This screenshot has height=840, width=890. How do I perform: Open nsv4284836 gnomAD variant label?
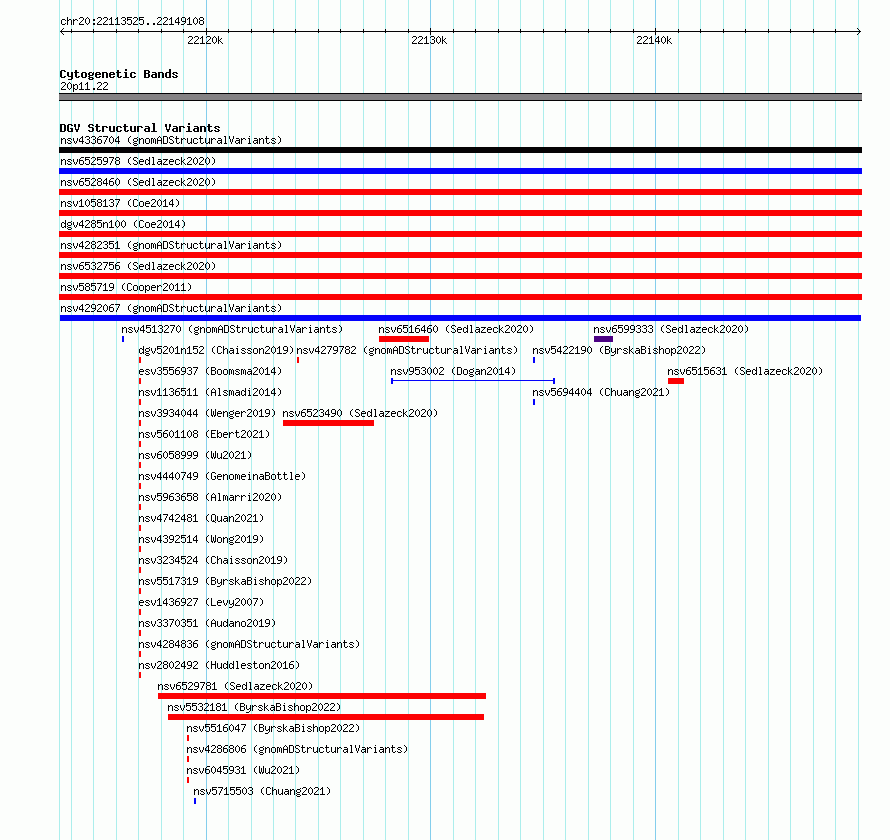click(249, 644)
